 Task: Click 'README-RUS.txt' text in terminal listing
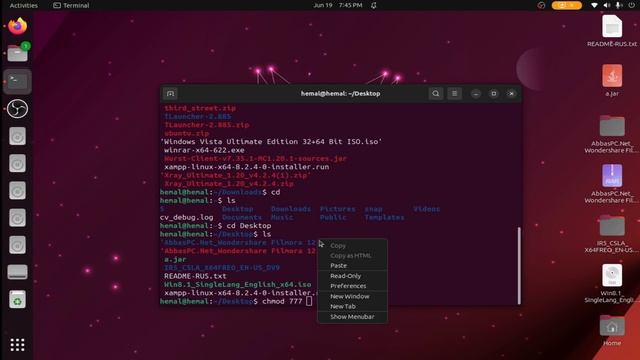coord(195,276)
